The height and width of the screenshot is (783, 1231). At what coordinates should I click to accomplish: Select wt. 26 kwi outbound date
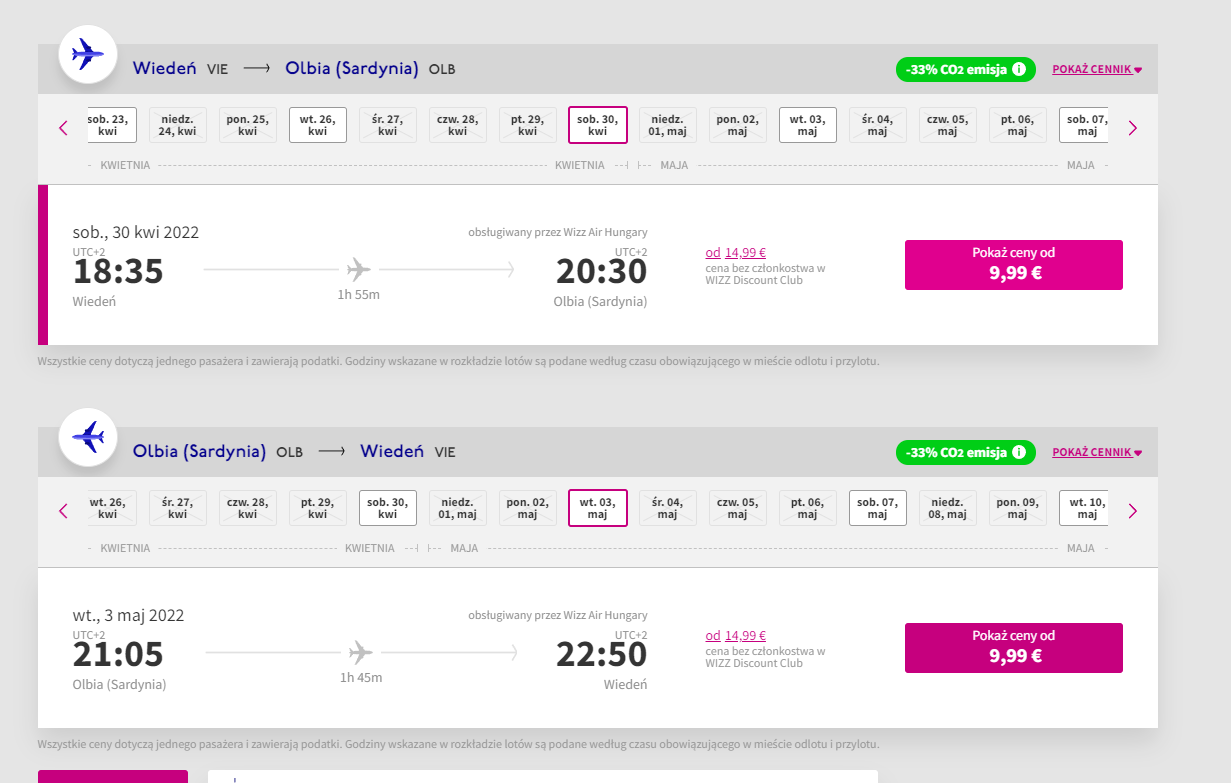tap(318, 125)
